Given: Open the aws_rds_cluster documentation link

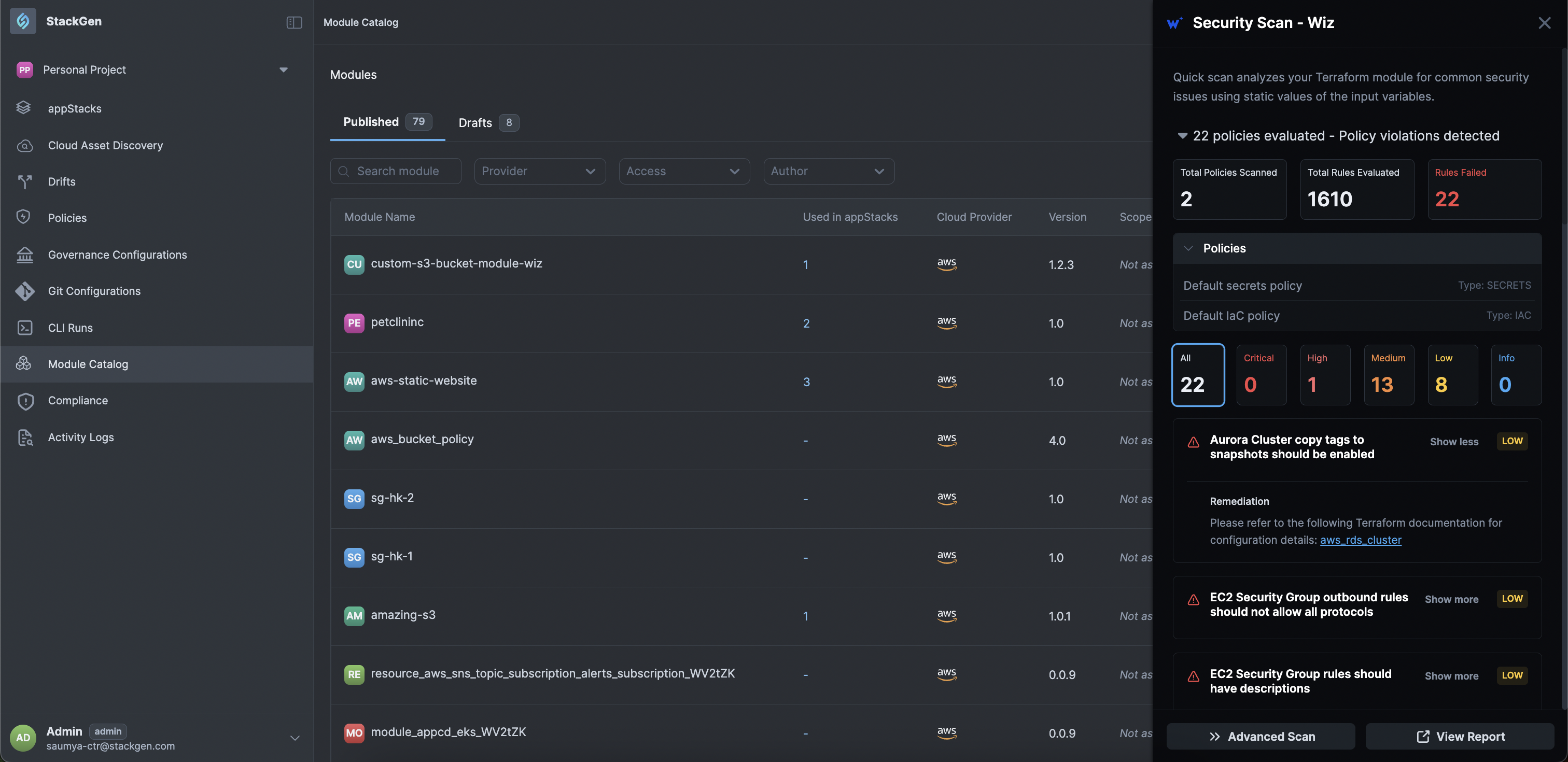Looking at the screenshot, I should (x=1360, y=540).
